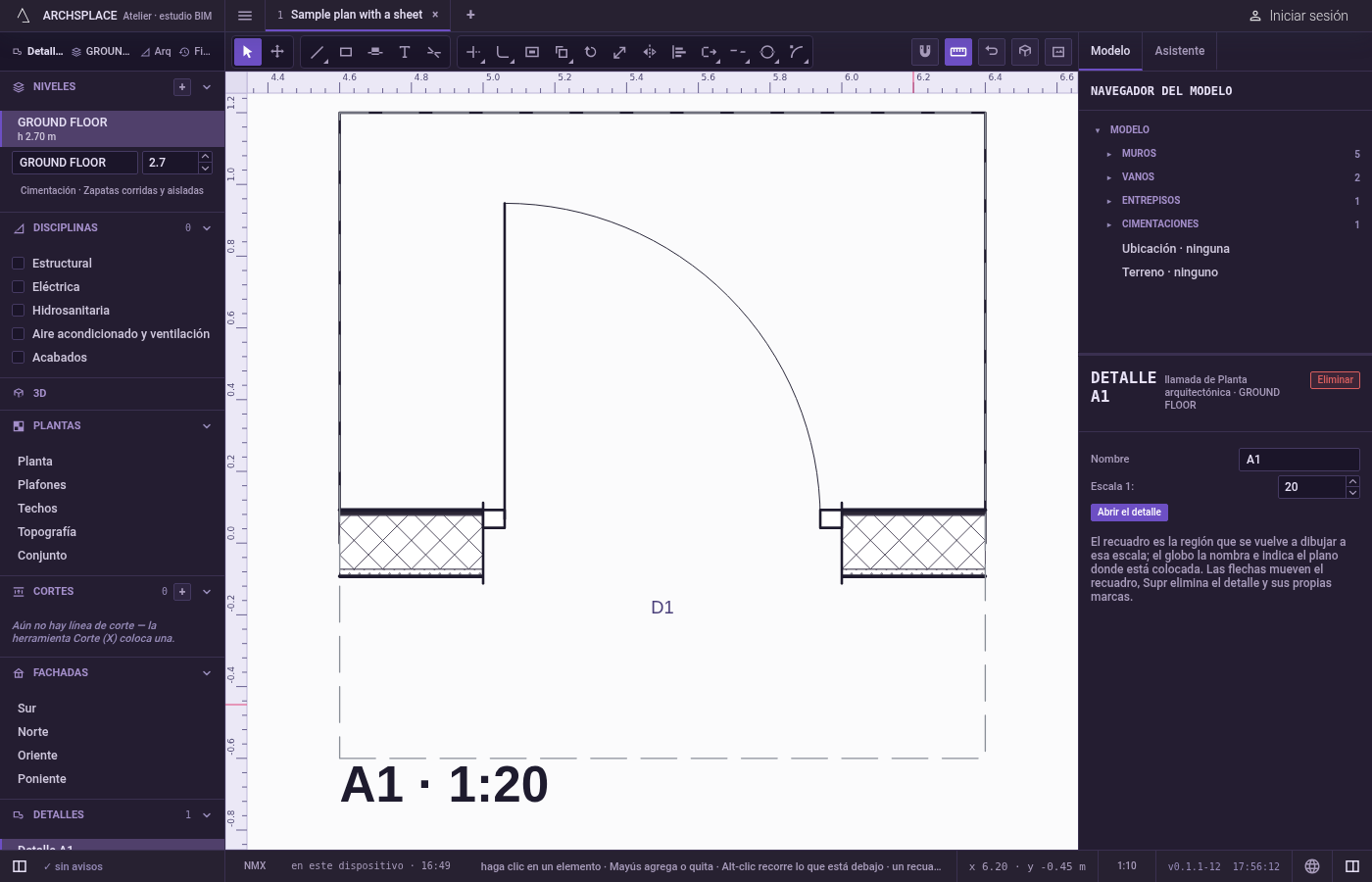Open the Modelo tab
The width and height of the screenshot is (1372, 882).
[x=1110, y=51]
